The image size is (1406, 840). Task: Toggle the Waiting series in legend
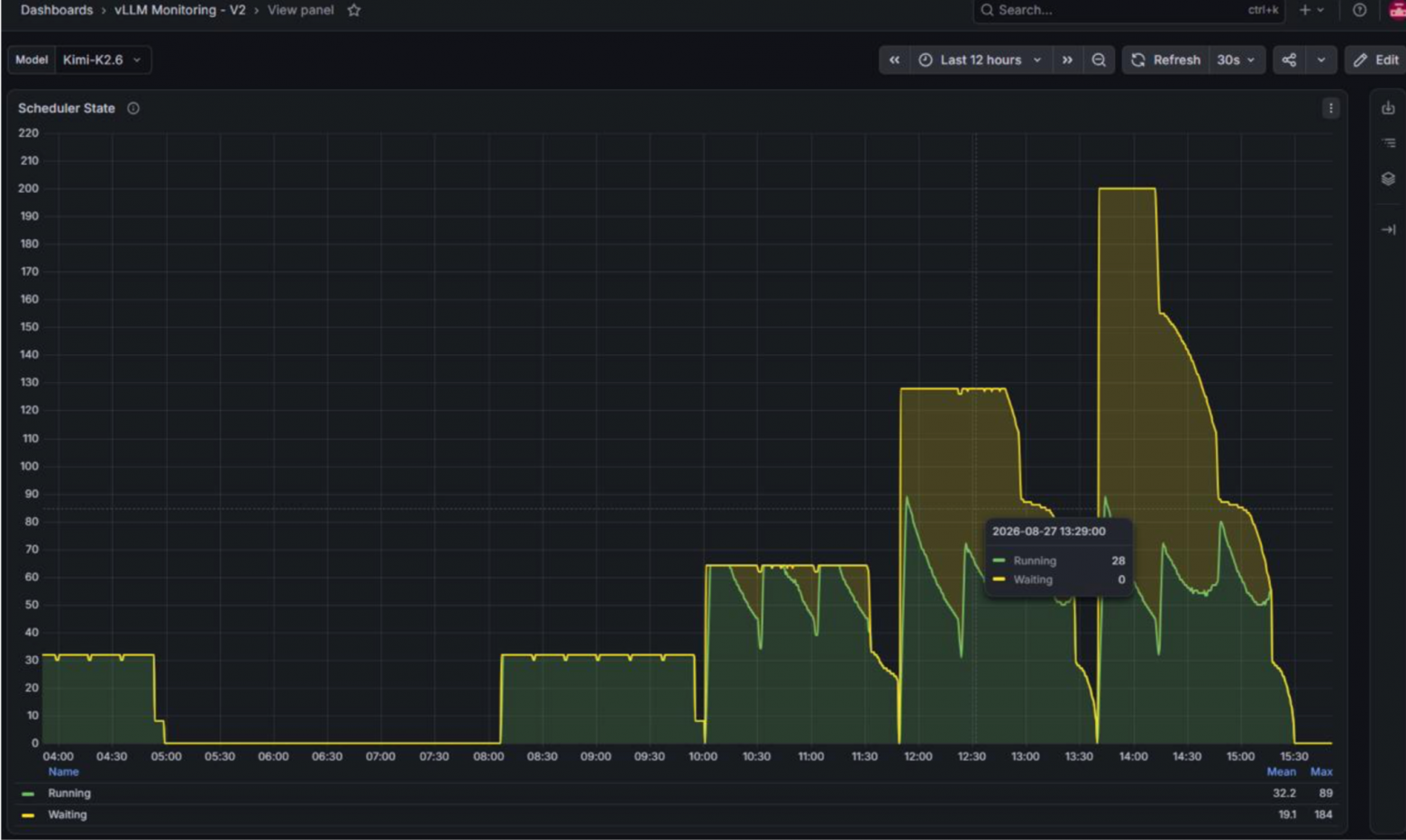(x=68, y=815)
